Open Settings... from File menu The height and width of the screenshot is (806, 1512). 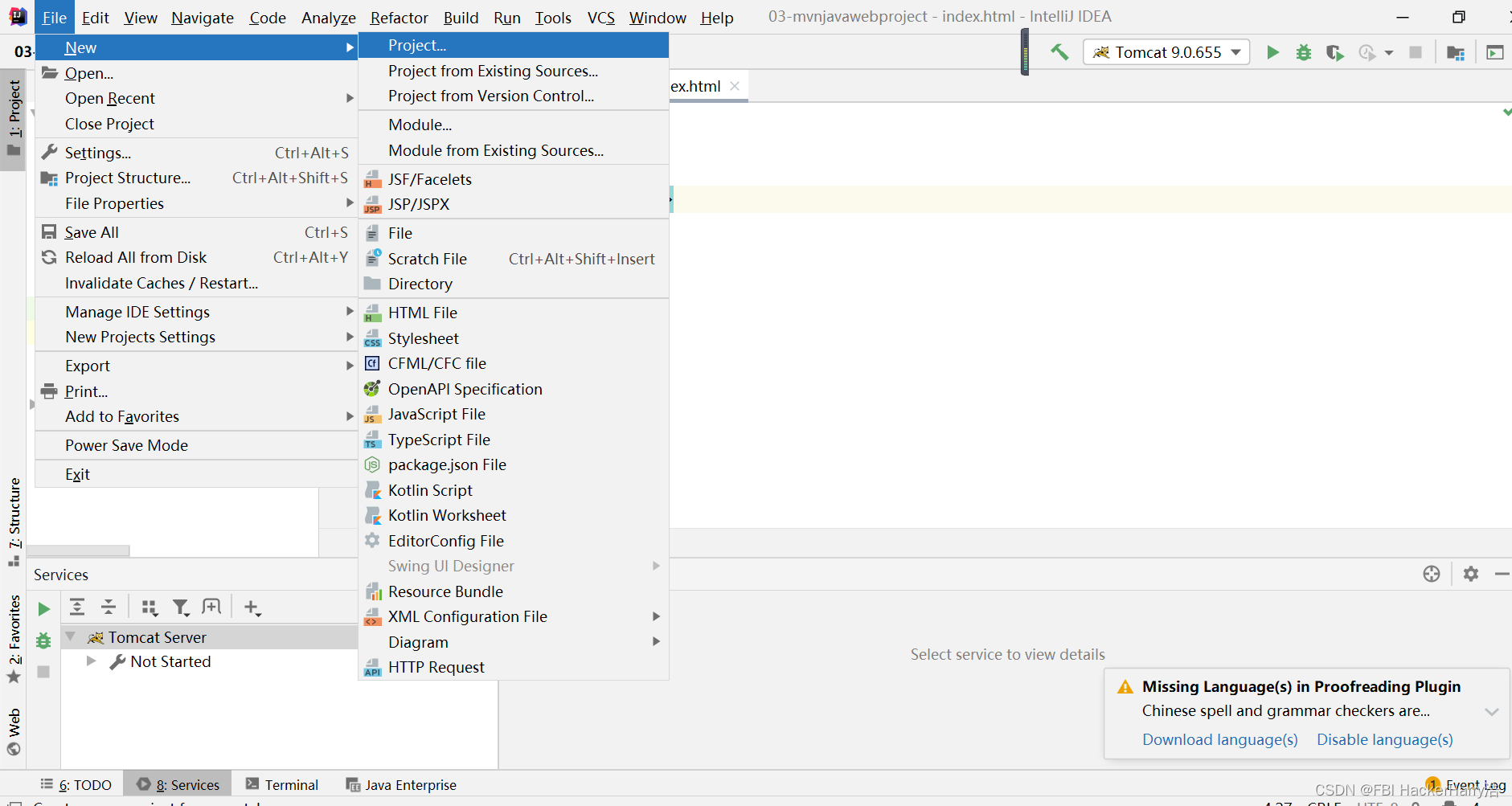(x=196, y=153)
